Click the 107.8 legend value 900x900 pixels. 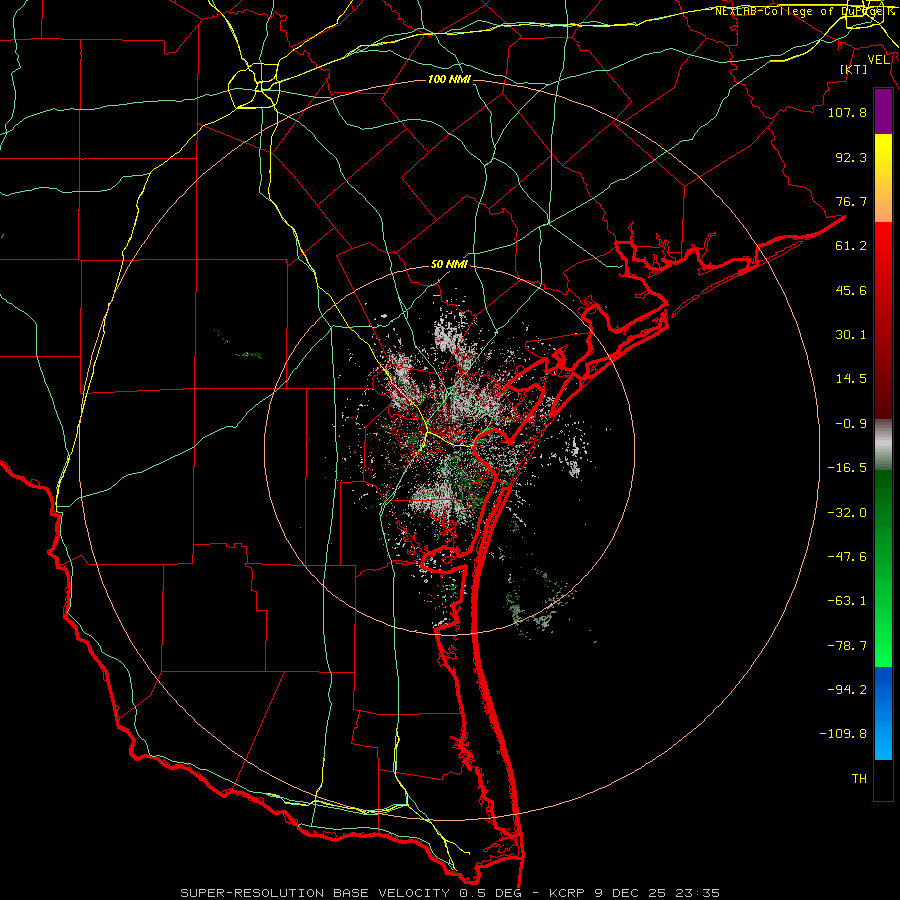pyautogui.click(x=847, y=112)
